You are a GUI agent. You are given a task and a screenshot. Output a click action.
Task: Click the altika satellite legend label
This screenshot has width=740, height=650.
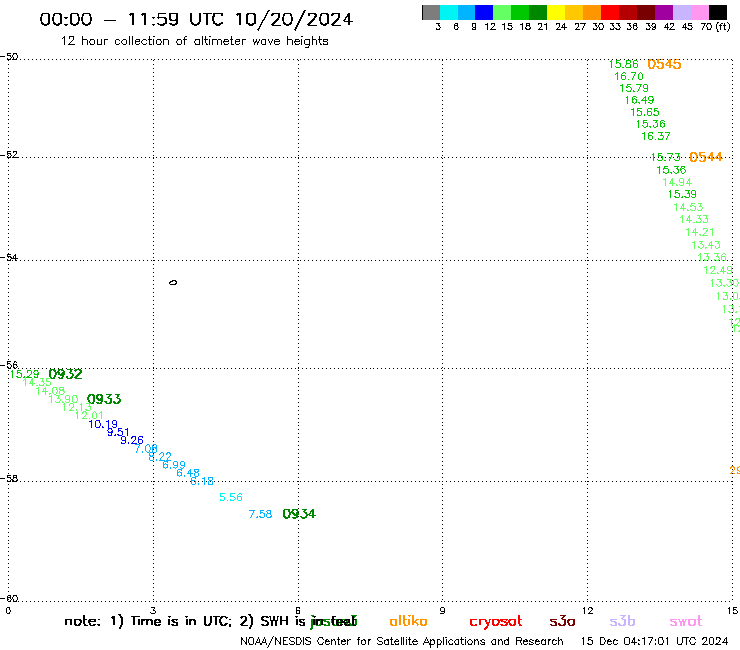tap(408, 621)
